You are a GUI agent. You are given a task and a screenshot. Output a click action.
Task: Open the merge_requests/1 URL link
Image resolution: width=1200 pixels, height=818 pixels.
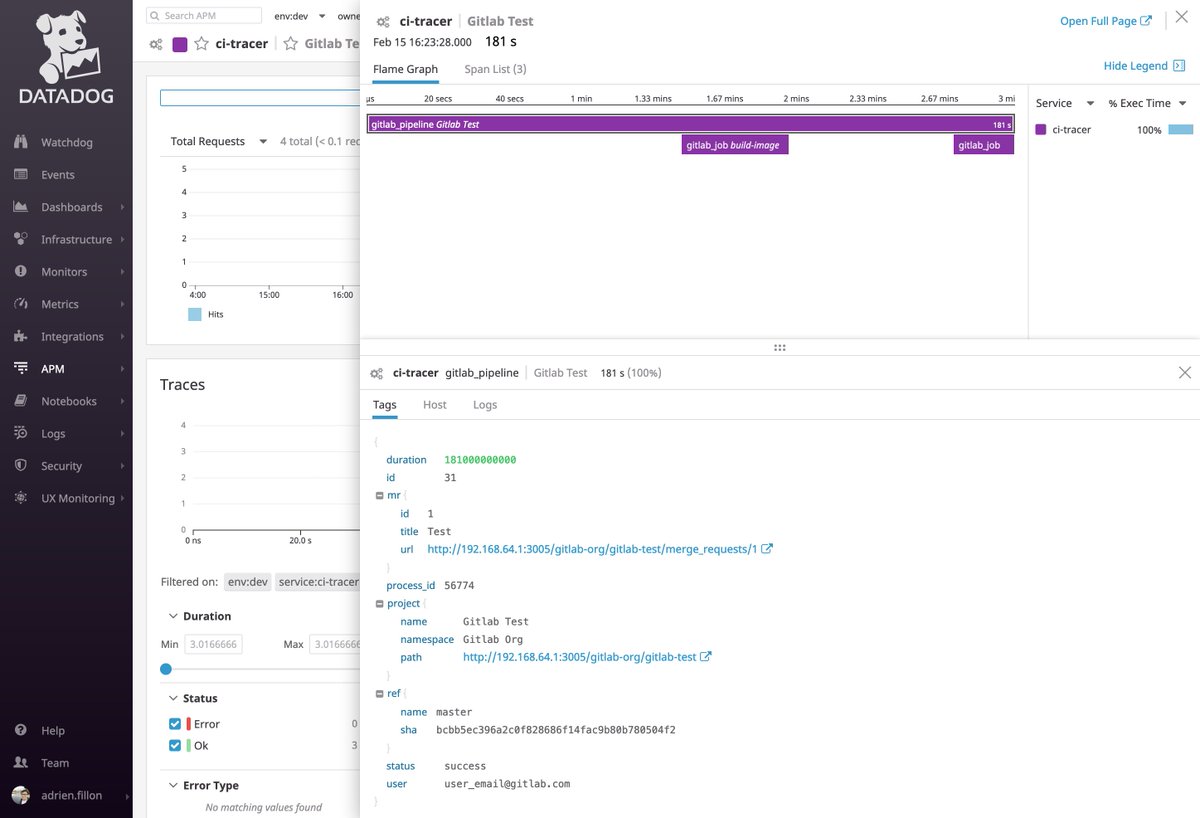click(592, 549)
